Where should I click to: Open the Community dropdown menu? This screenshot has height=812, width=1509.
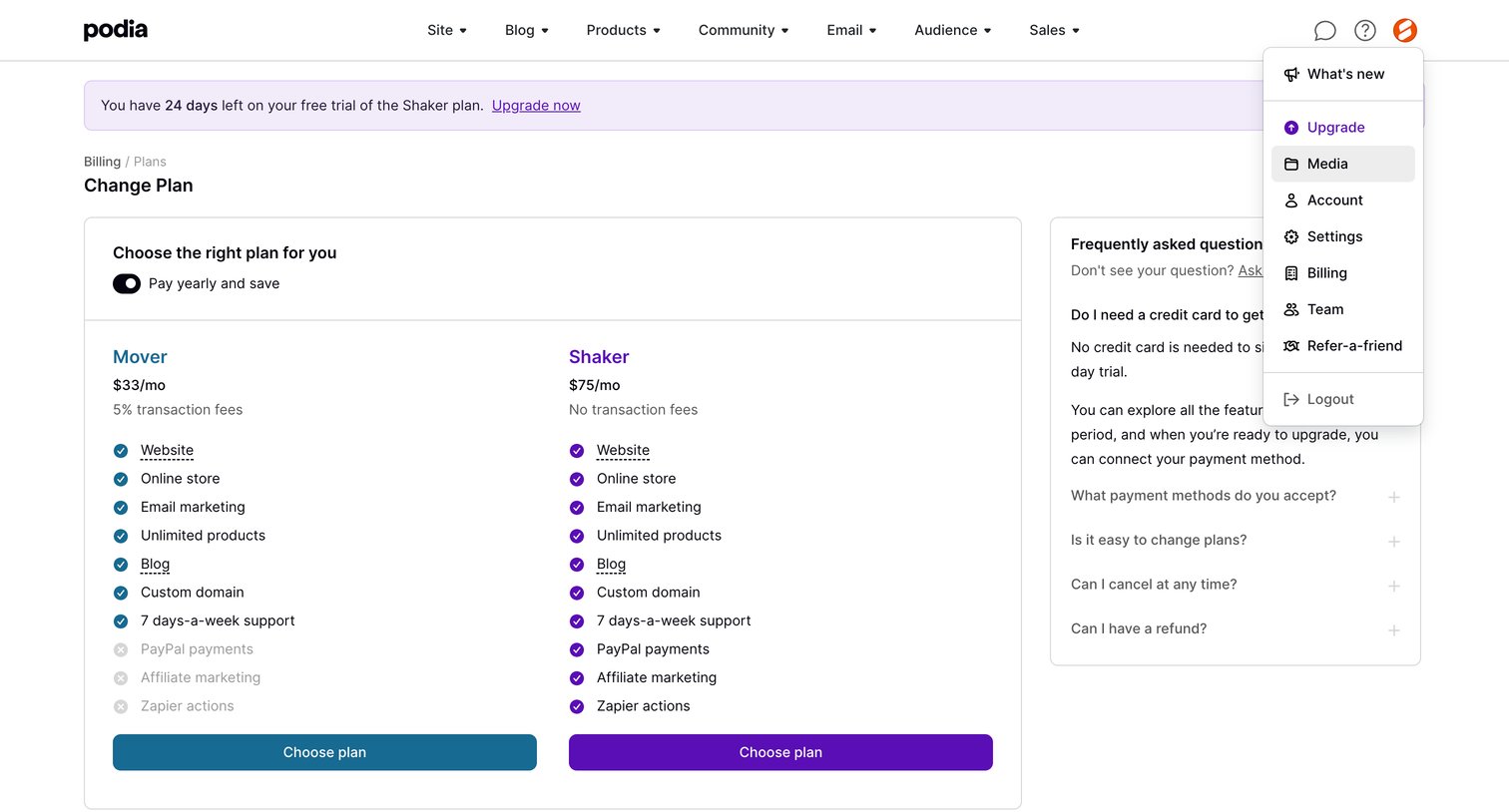point(744,30)
